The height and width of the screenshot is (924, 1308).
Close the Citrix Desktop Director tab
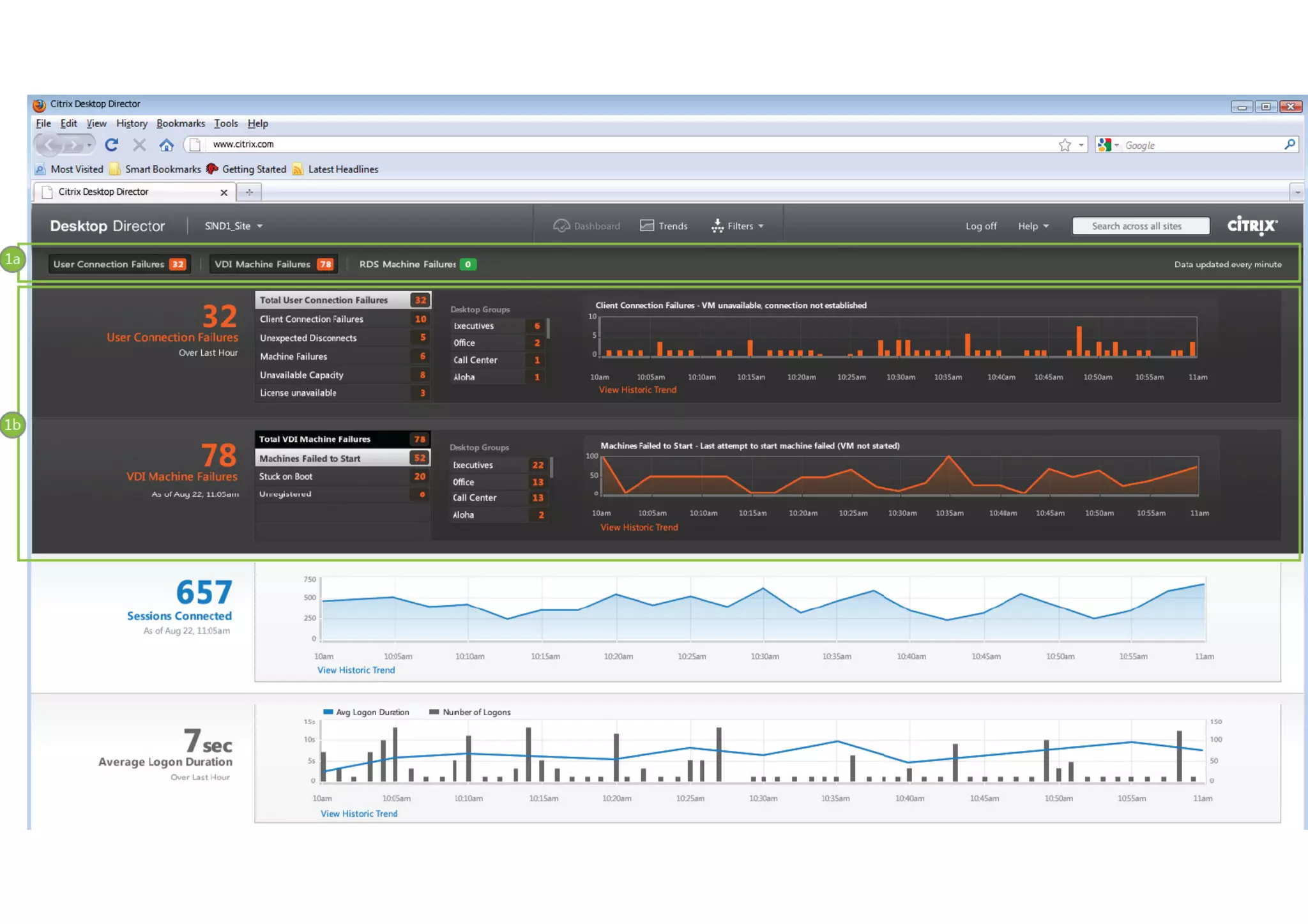[224, 192]
